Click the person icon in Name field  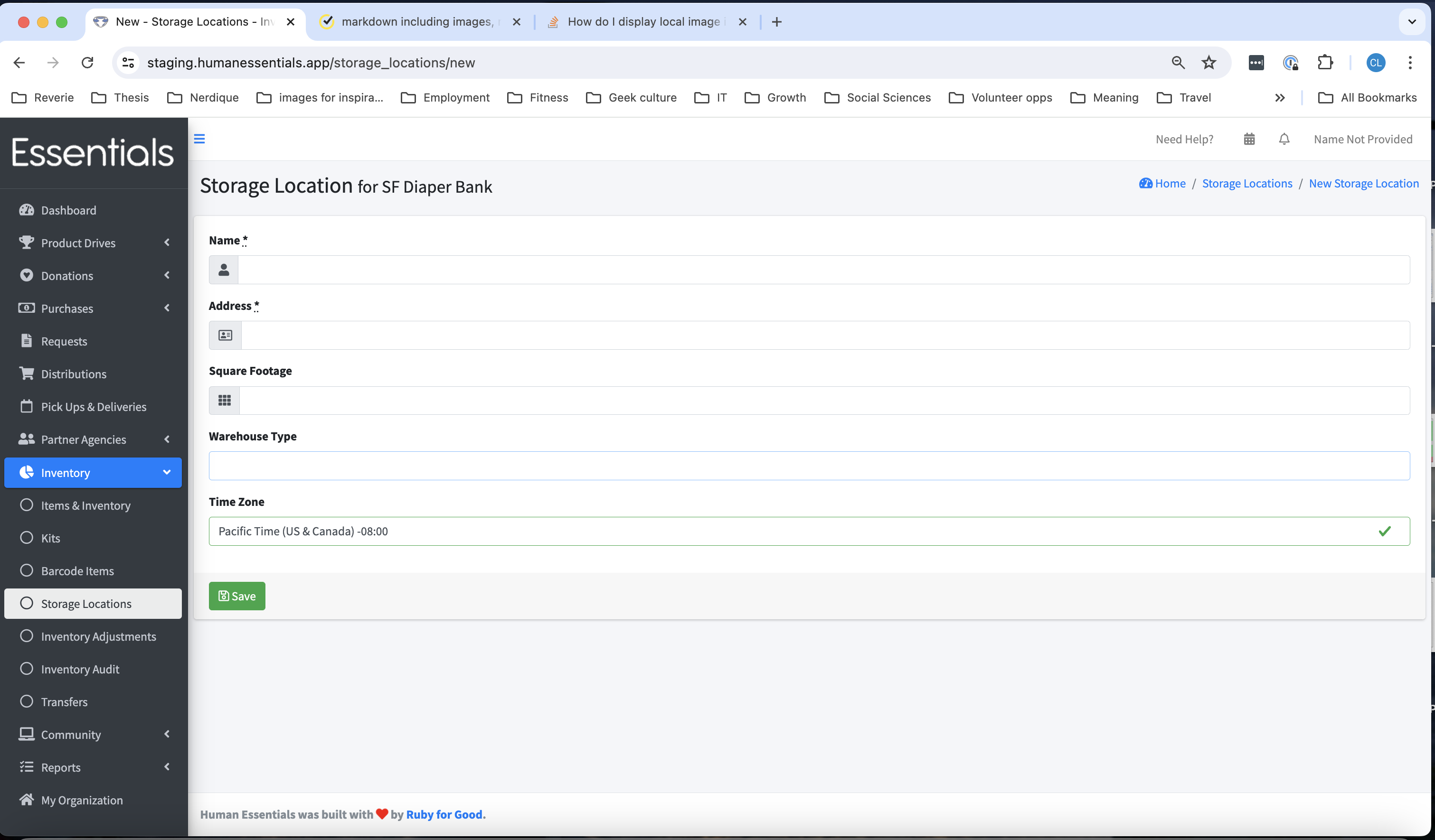224,269
